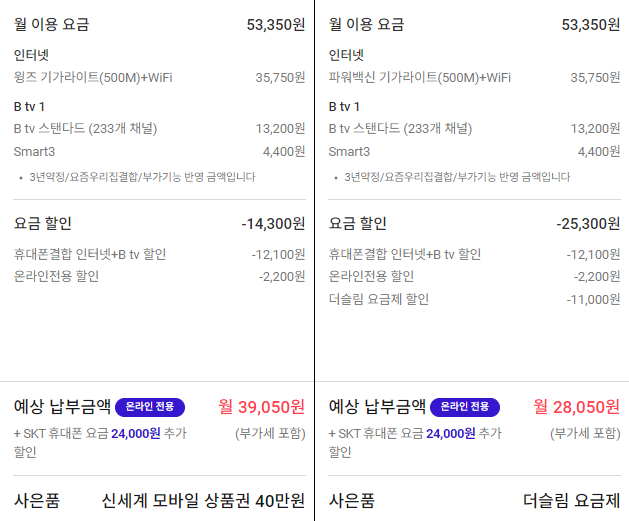
Task: Click Smart3 in the left panel
Action: click(34, 152)
